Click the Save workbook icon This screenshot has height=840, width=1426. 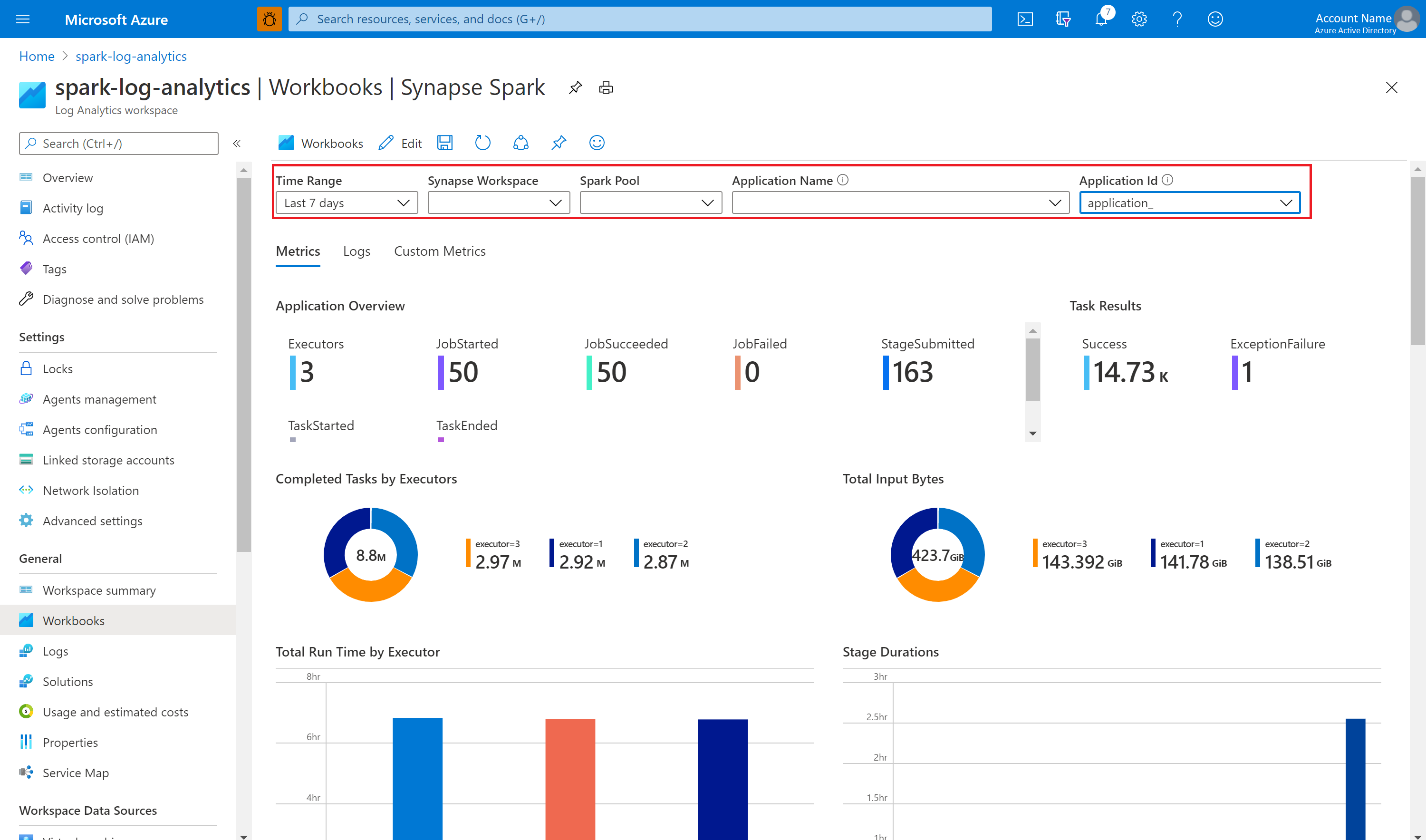coord(446,143)
